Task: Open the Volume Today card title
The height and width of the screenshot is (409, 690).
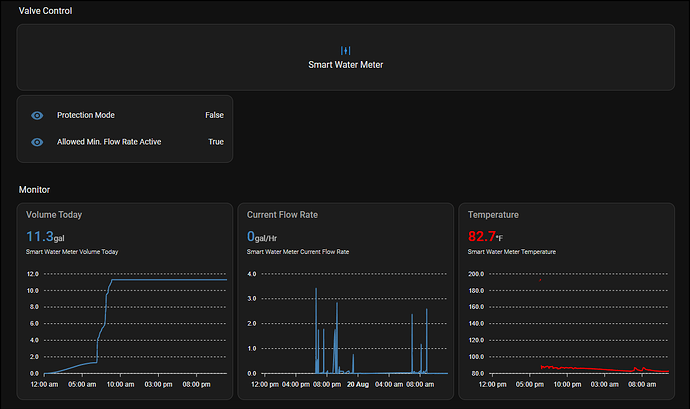Action: coord(54,215)
